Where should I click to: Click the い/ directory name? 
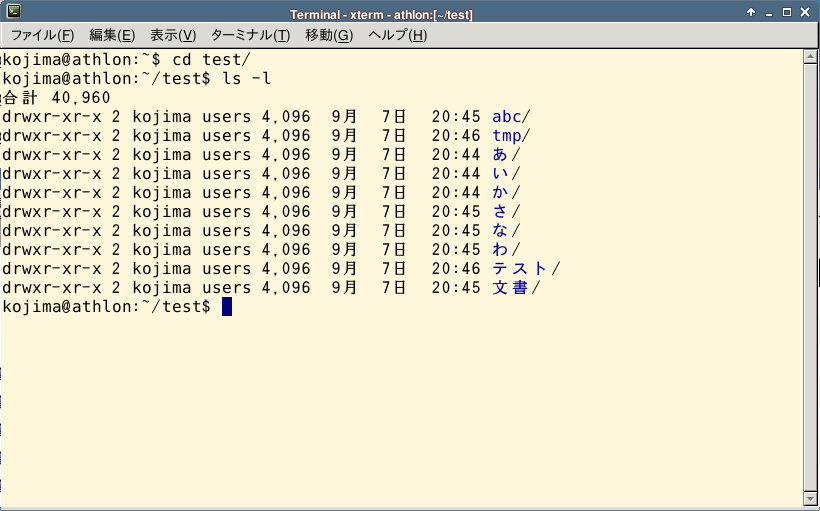[506, 174]
